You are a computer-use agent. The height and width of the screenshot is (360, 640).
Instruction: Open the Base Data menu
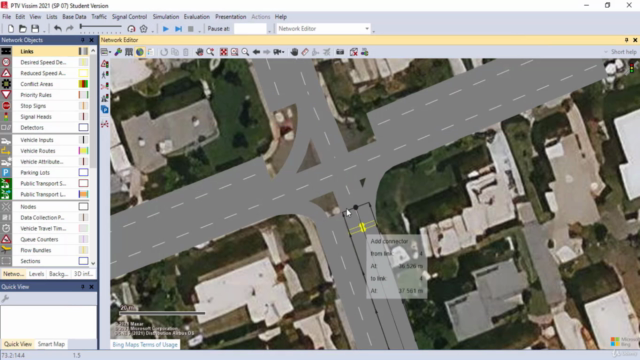pyautogui.click(x=74, y=17)
